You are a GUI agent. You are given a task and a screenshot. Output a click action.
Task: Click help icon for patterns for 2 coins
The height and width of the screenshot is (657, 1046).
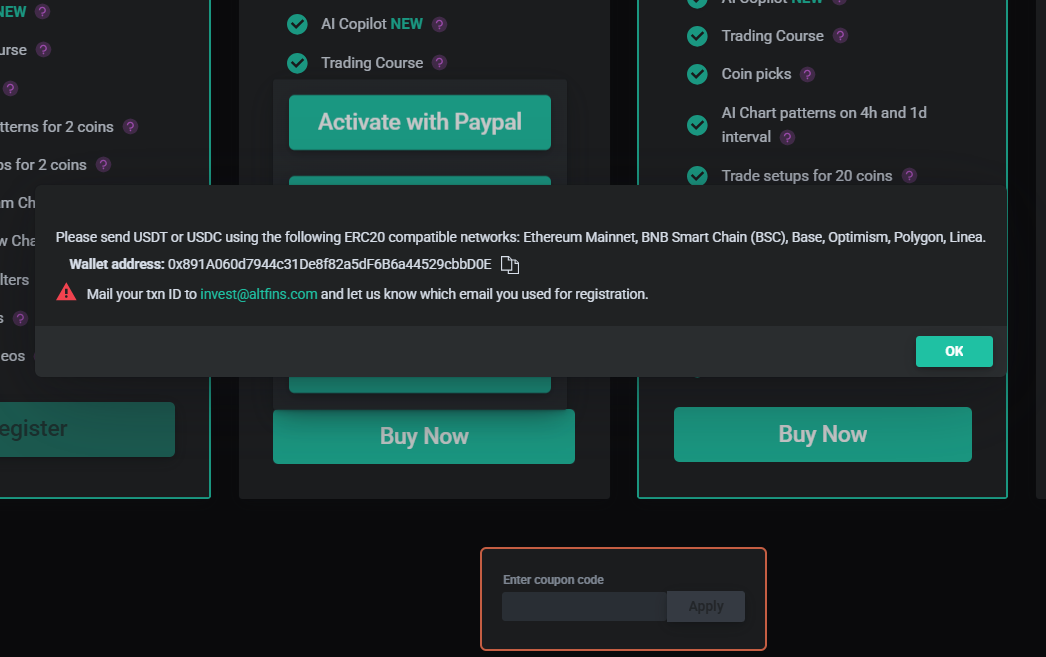[130, 127]
